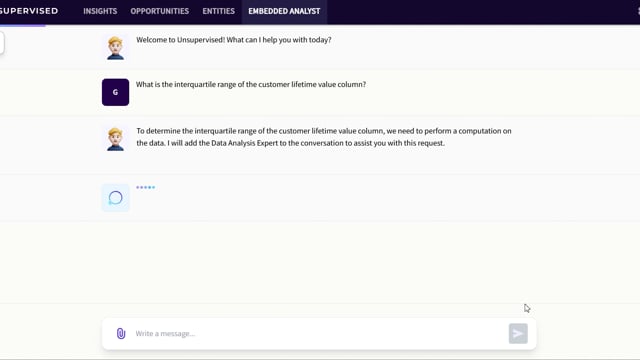
Task: Click the paperclip attachment icon
Action: (x=121, y=333)
